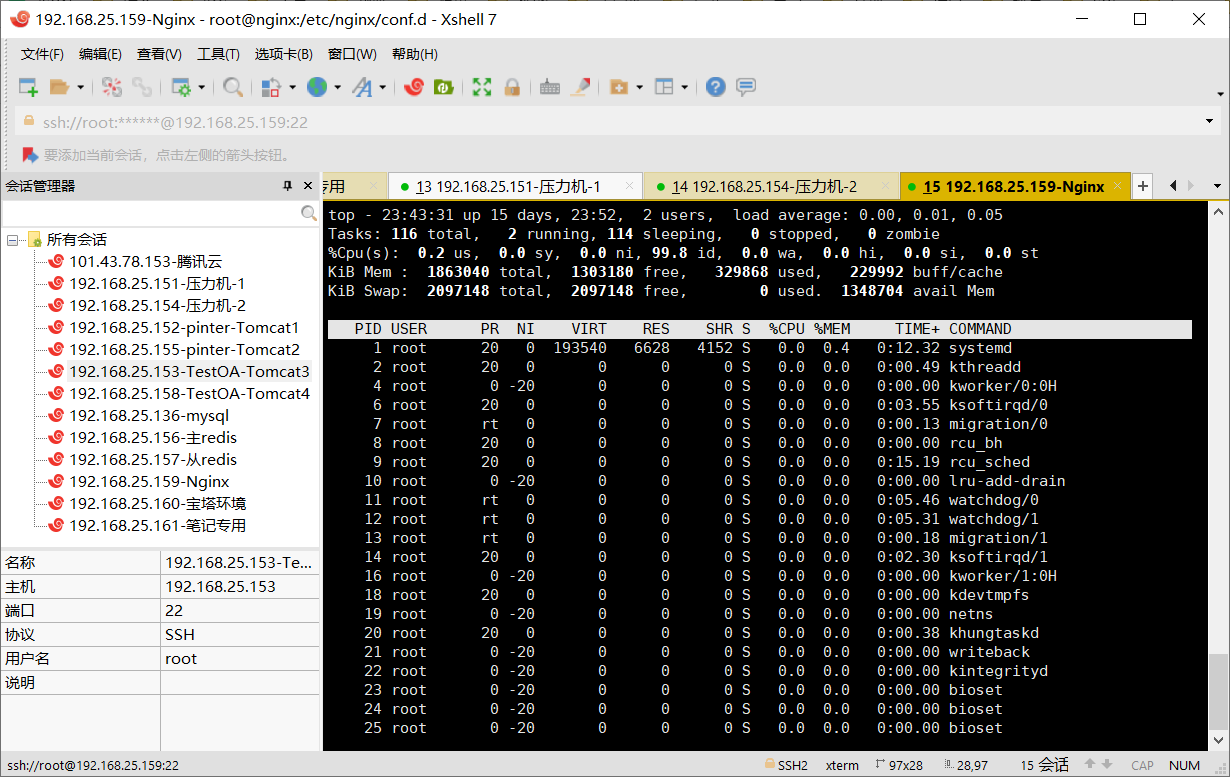
Task: Expand the layout dropdown arrow
Action: (685, 87)
